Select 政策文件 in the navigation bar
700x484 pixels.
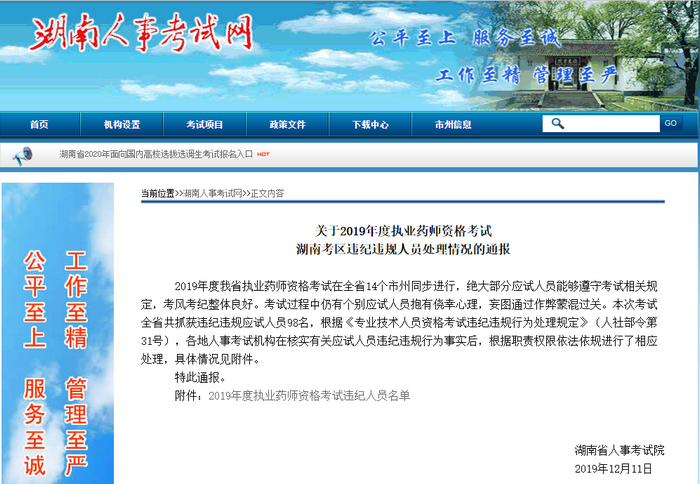coord(288,125)
